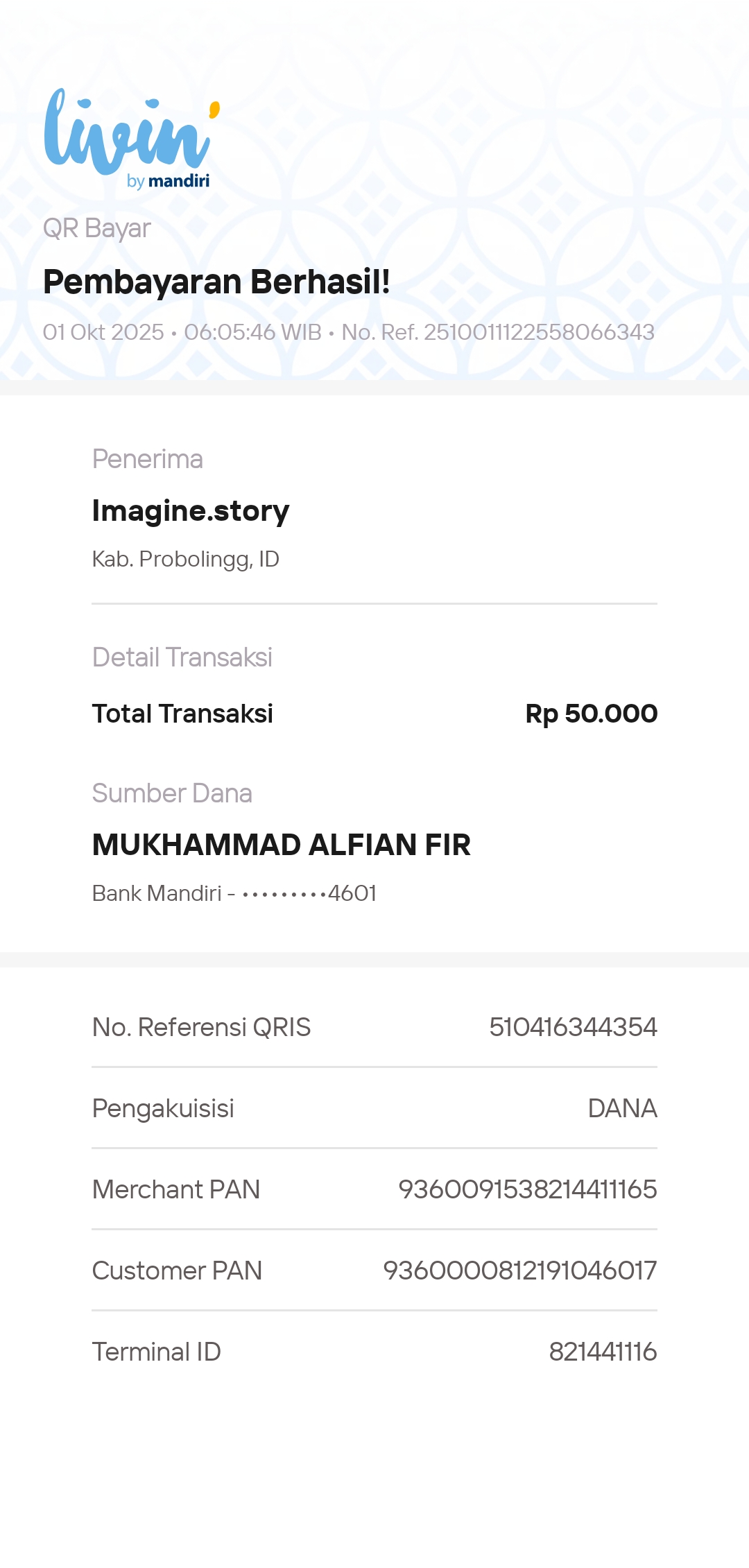Image resolution: width=749 pixels, height=1568 pixels.
Task: Select the Pembayaran Berhasil! heading
Action: [x=216, y=282]
